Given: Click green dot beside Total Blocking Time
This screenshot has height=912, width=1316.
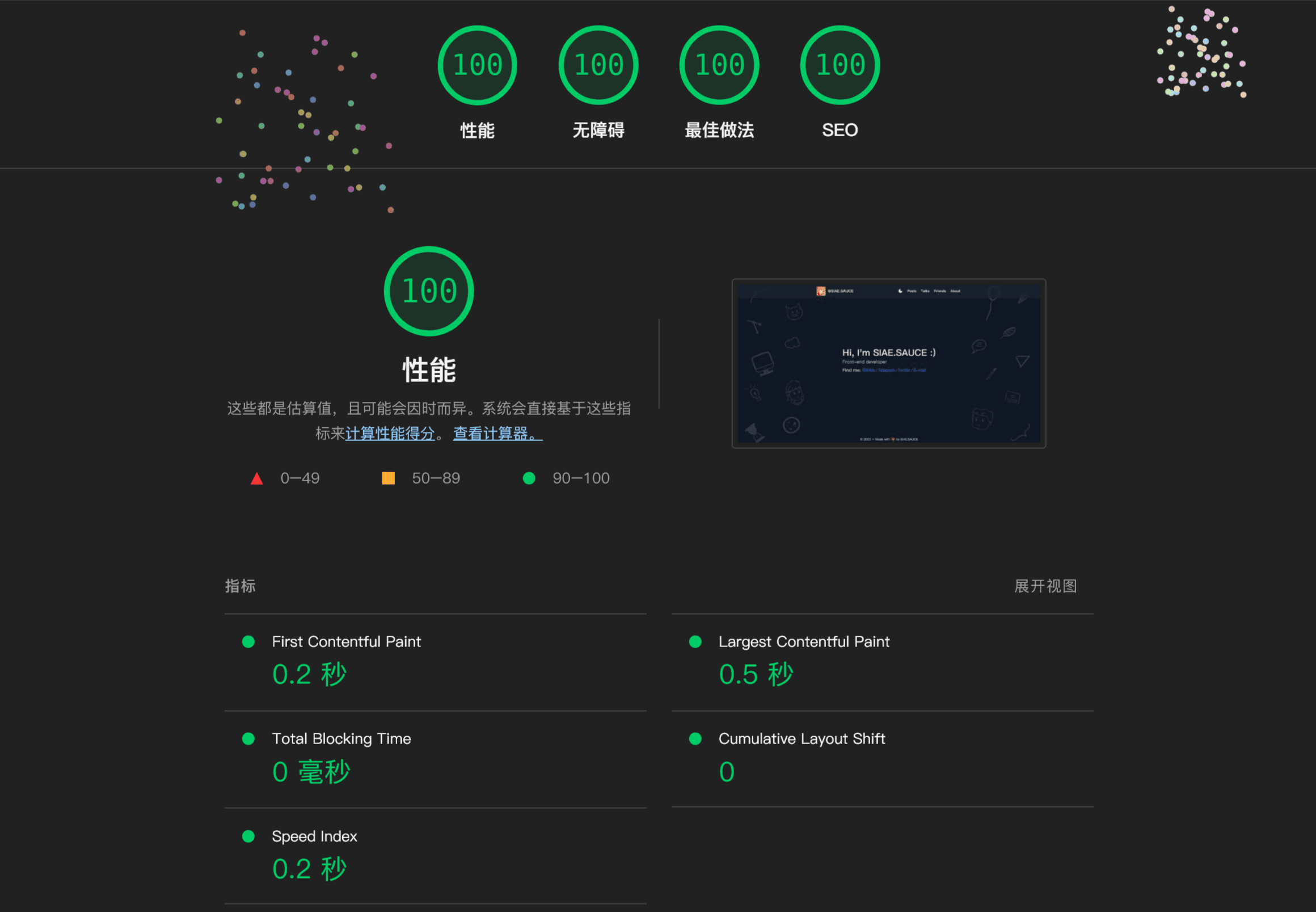Looking at the screenshot, I should pos(248,739).
